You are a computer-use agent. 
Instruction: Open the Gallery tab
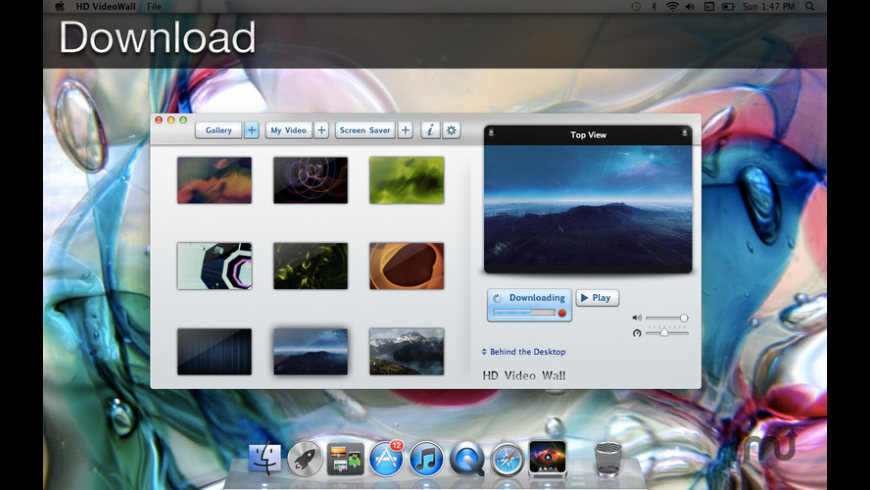tap(218, 130)
